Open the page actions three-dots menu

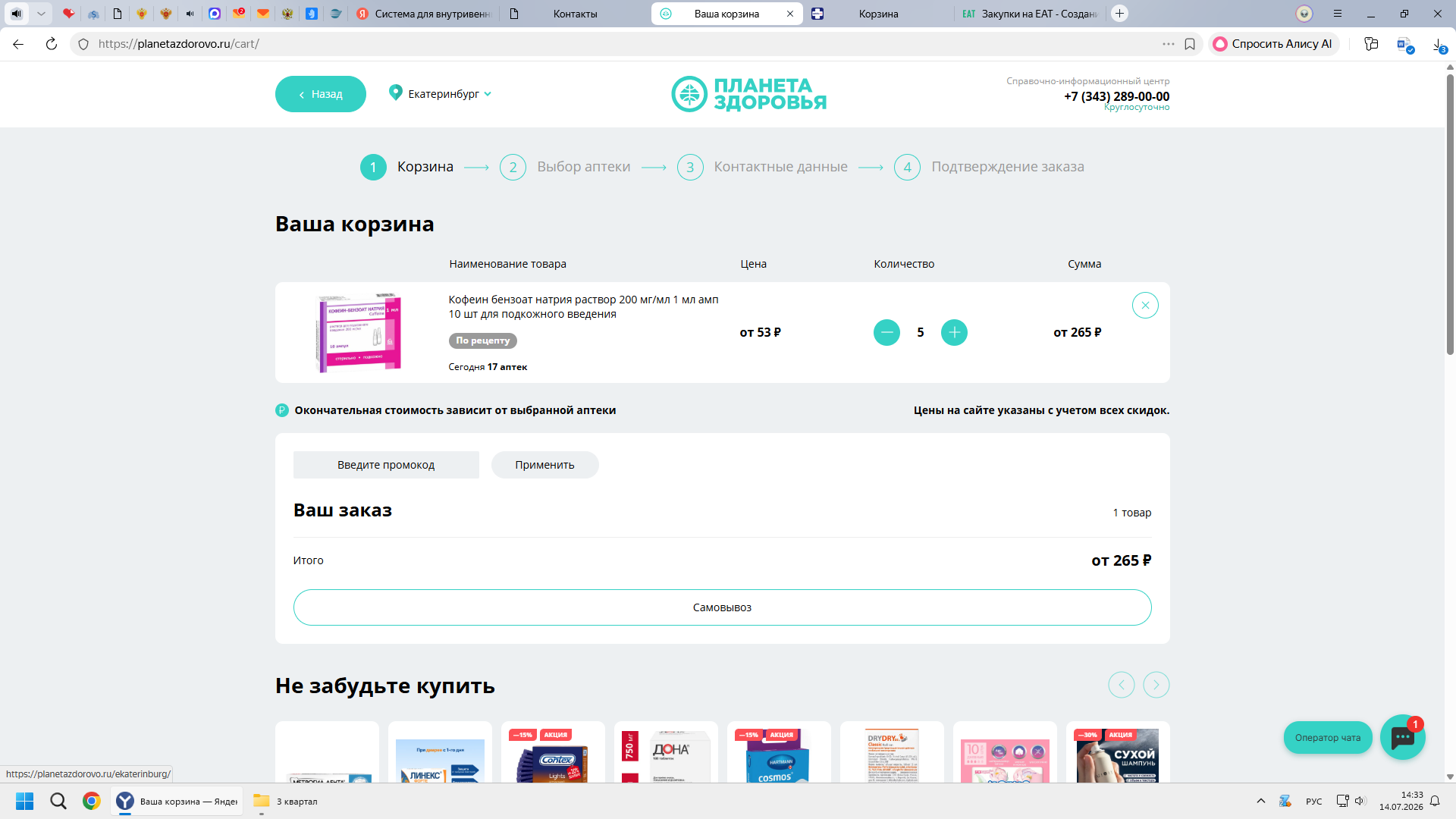pos(1169,44)
